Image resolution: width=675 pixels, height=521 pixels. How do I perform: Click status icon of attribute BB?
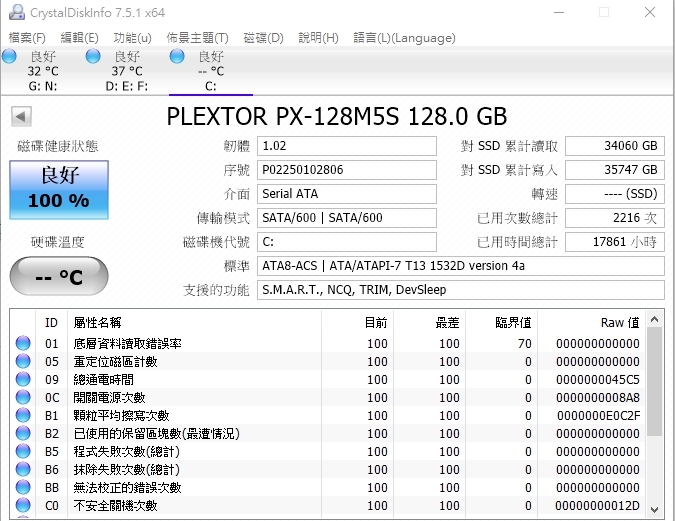pyautogui.click(x=23, y=487)
